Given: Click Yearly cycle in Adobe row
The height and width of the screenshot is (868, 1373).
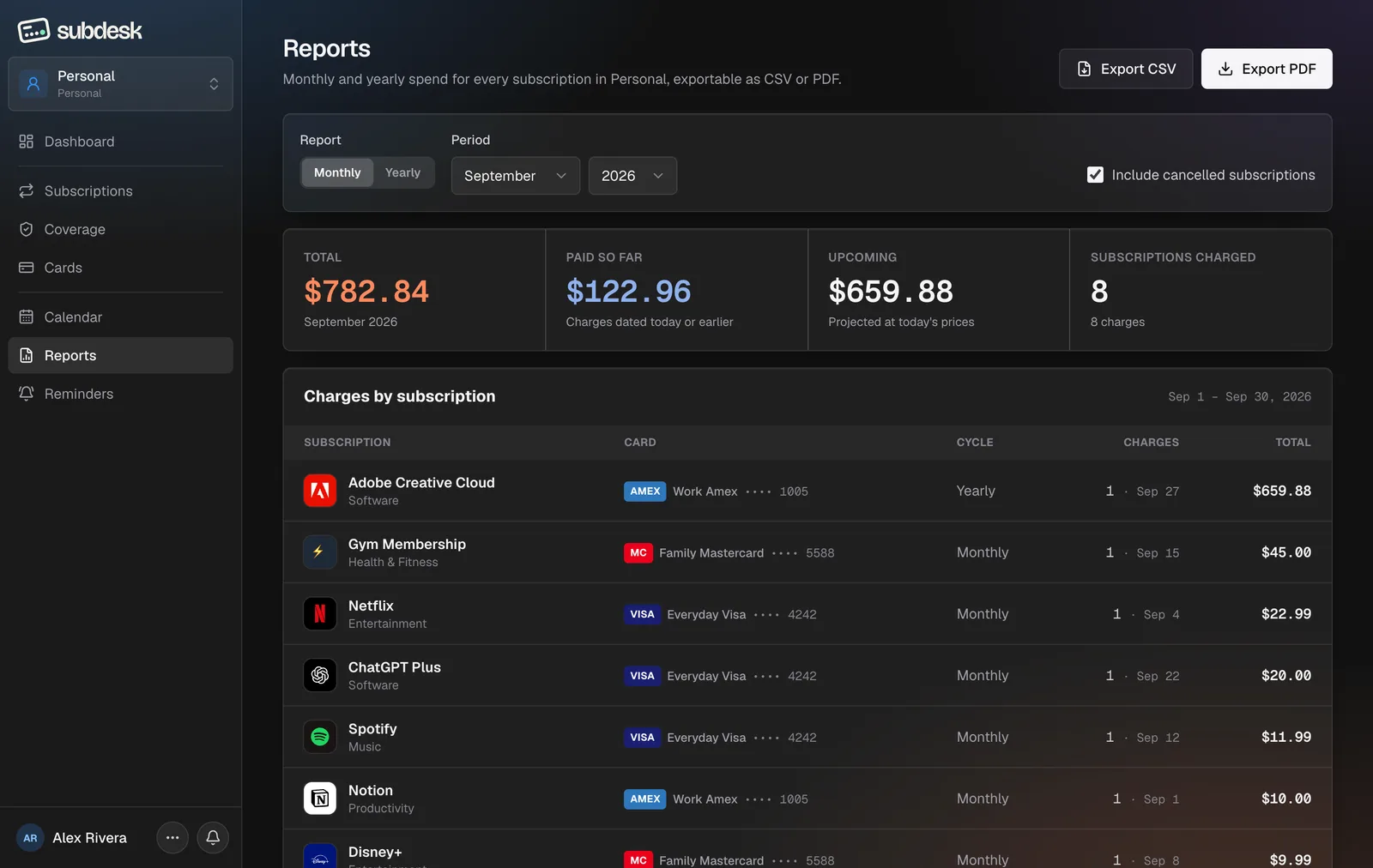Looking at the screenshot, I should point(976,491).
